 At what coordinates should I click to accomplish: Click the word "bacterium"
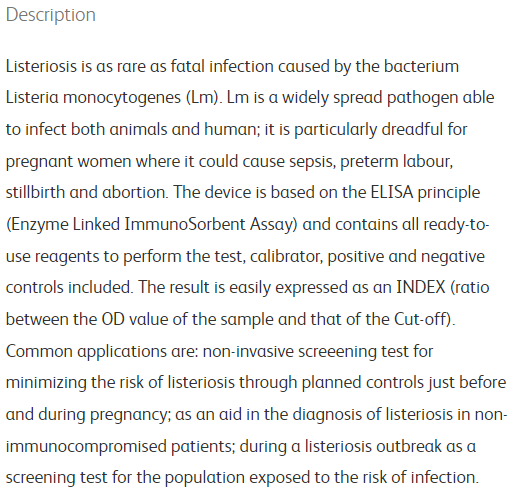pos(421,66)
